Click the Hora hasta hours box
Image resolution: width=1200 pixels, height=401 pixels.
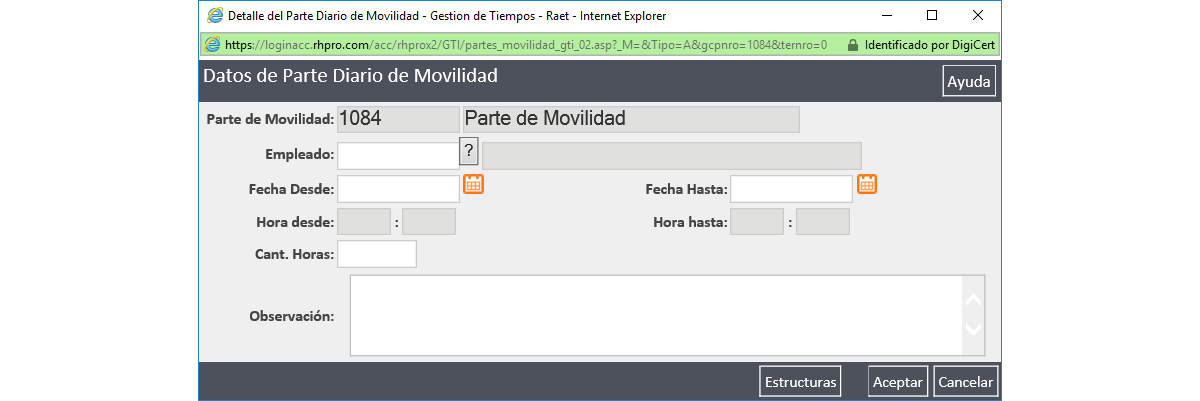tap(757, 222)
